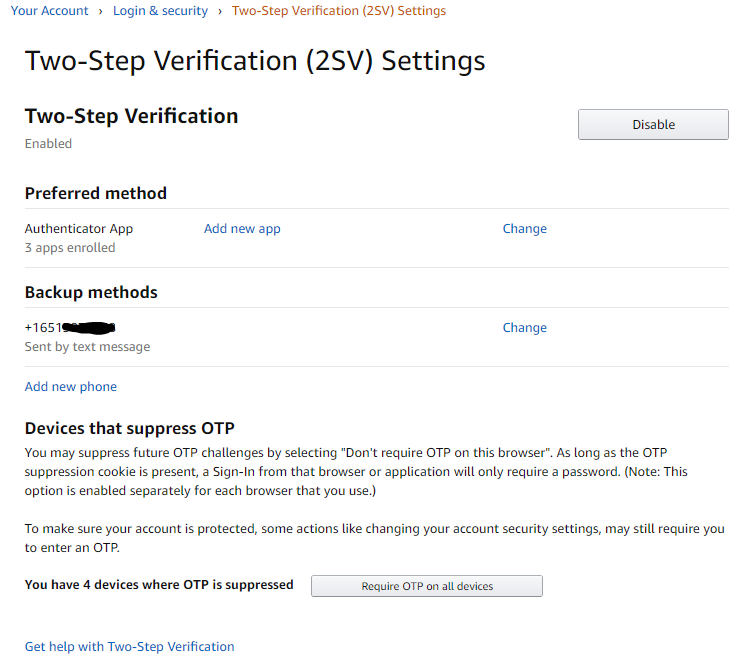Screen dimensions: 740x658
Task: Disable Two-Step Verification
Action: click(653, 125)
